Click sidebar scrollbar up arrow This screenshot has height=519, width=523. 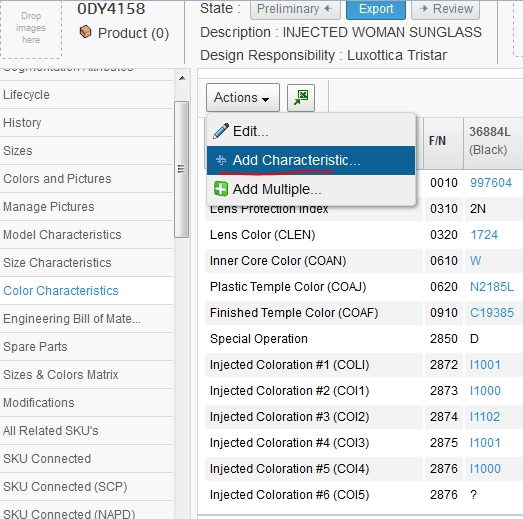[x=182, y=79]
